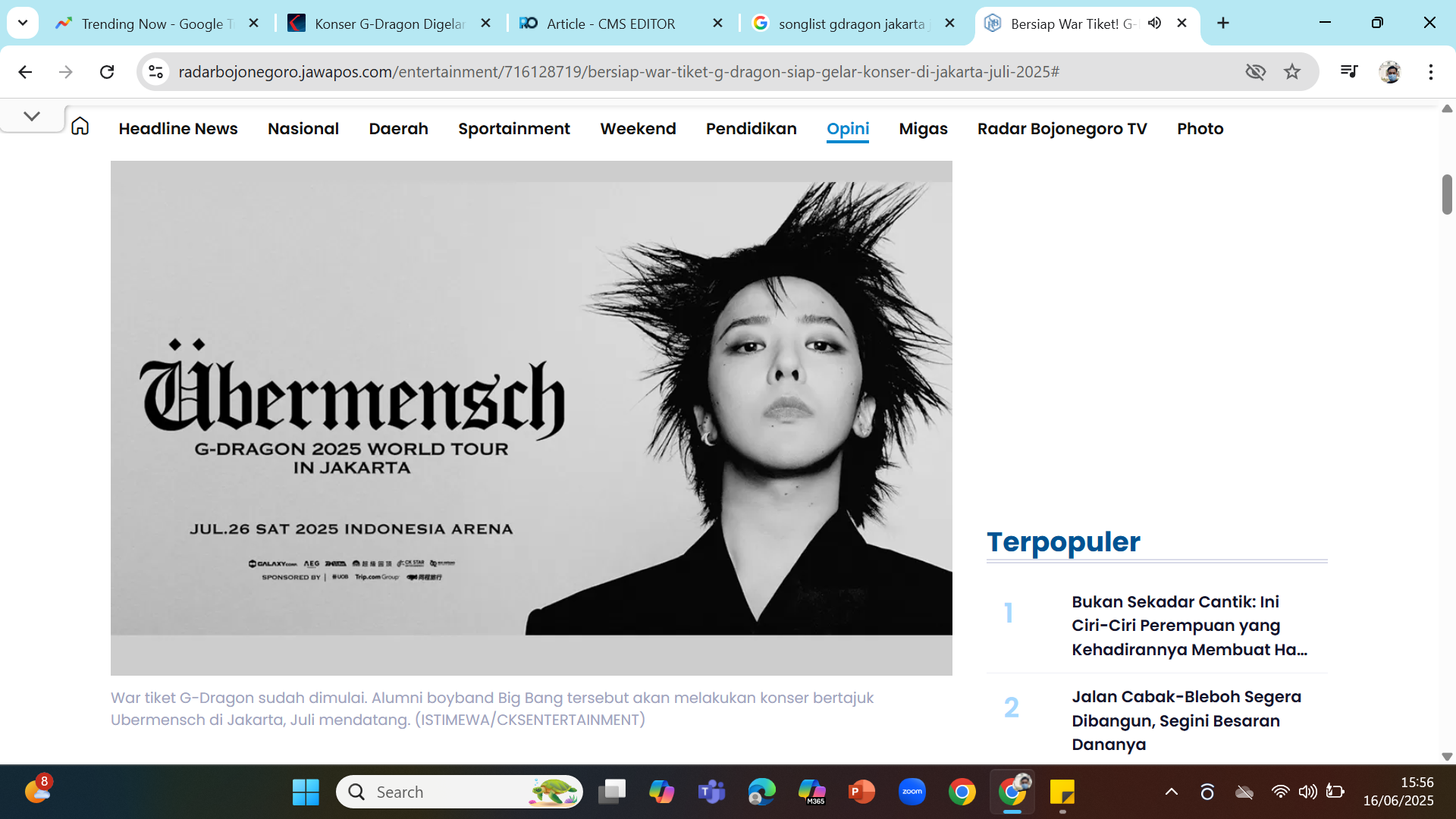
Task: Open article 'Bukan Sekadar Cantik' in Terpopuler
Action: (x=1189, y=625)
